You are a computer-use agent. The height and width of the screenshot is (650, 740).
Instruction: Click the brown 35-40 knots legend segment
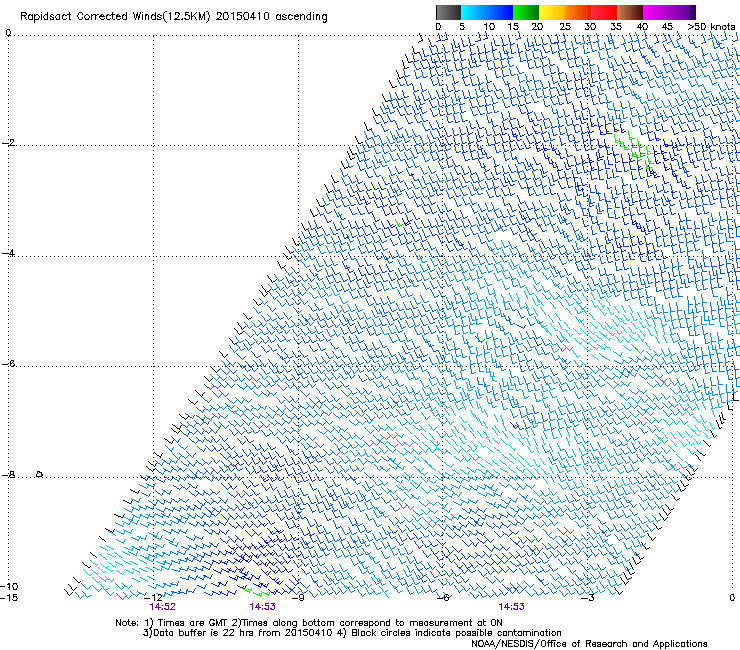point(630,12)
